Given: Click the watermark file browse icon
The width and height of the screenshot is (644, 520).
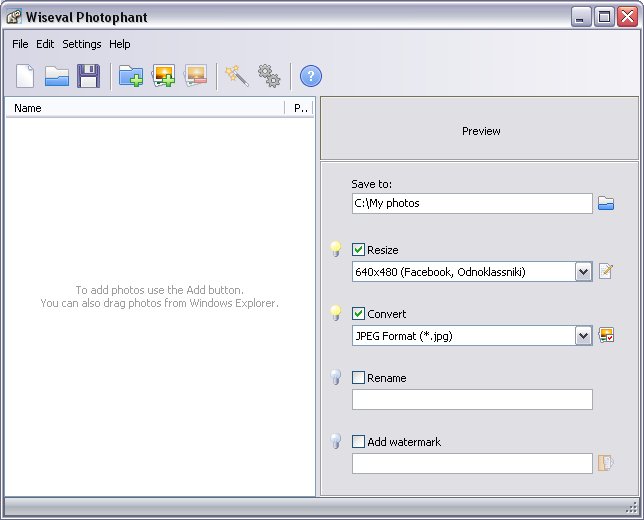Looking at the screenshot, I should pyautogui.click(x=606, y=463).
